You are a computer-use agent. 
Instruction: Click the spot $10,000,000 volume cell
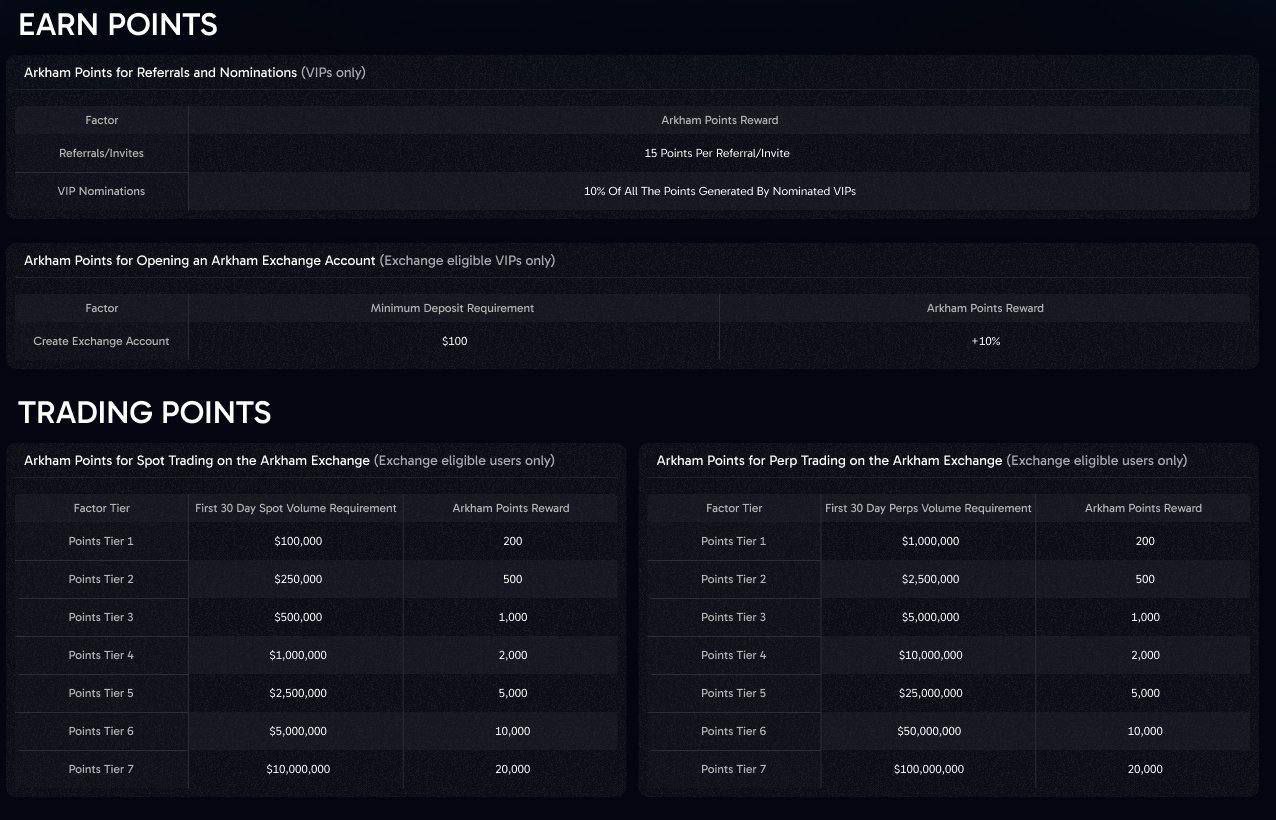[x=298, y=769]
